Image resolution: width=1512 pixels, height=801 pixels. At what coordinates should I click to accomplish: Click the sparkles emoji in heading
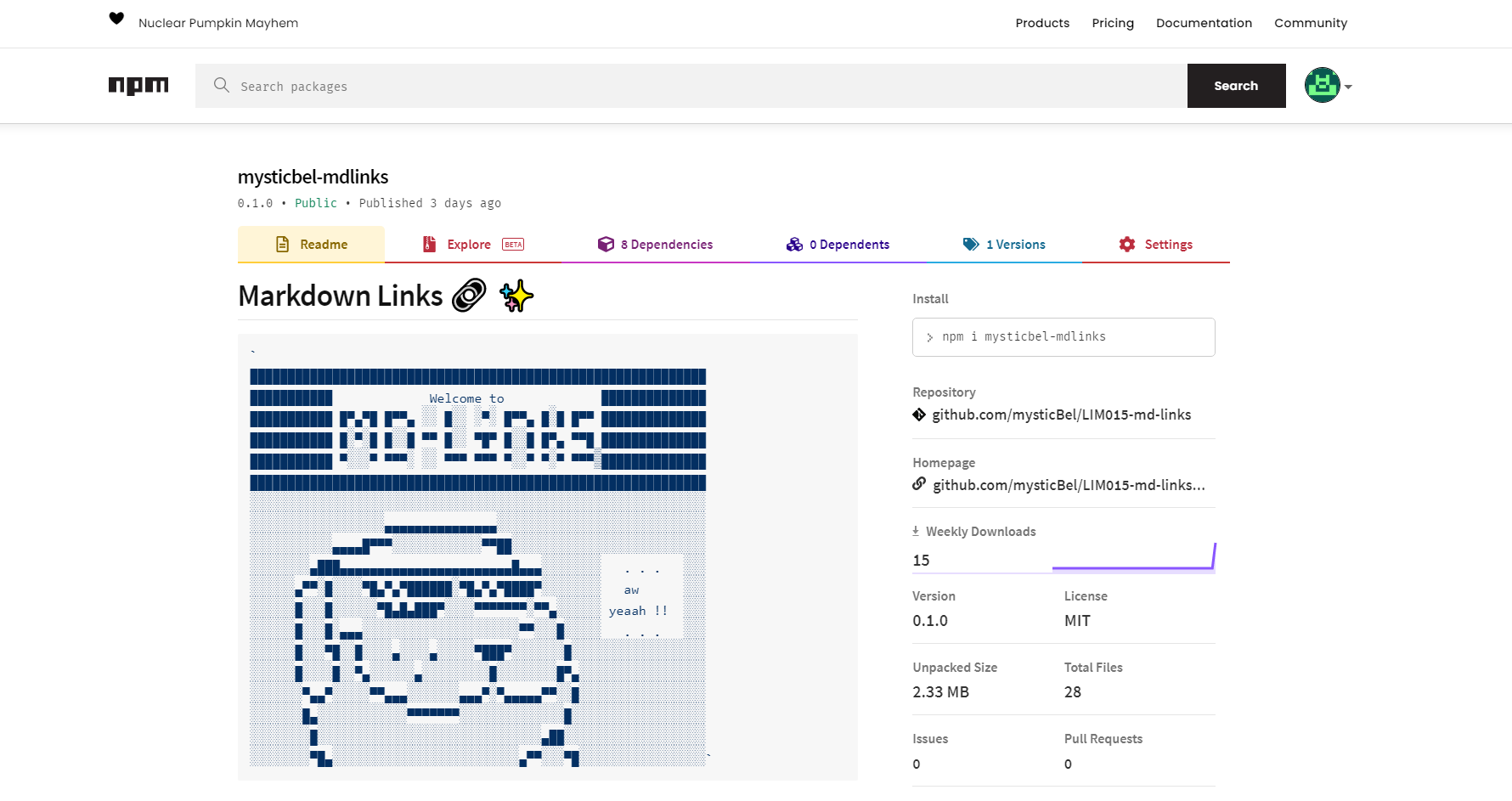click(516, 296)
